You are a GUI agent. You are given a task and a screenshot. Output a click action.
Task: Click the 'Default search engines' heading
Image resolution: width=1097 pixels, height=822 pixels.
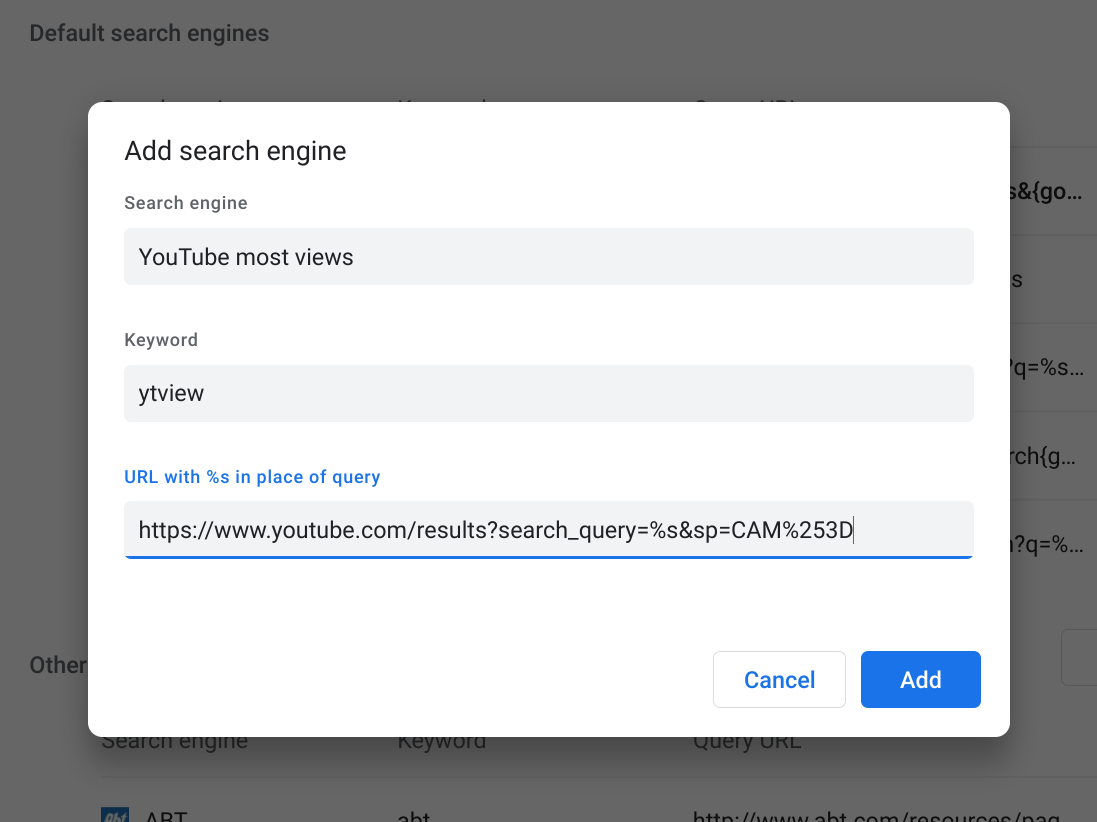click(x=148, y=33)
